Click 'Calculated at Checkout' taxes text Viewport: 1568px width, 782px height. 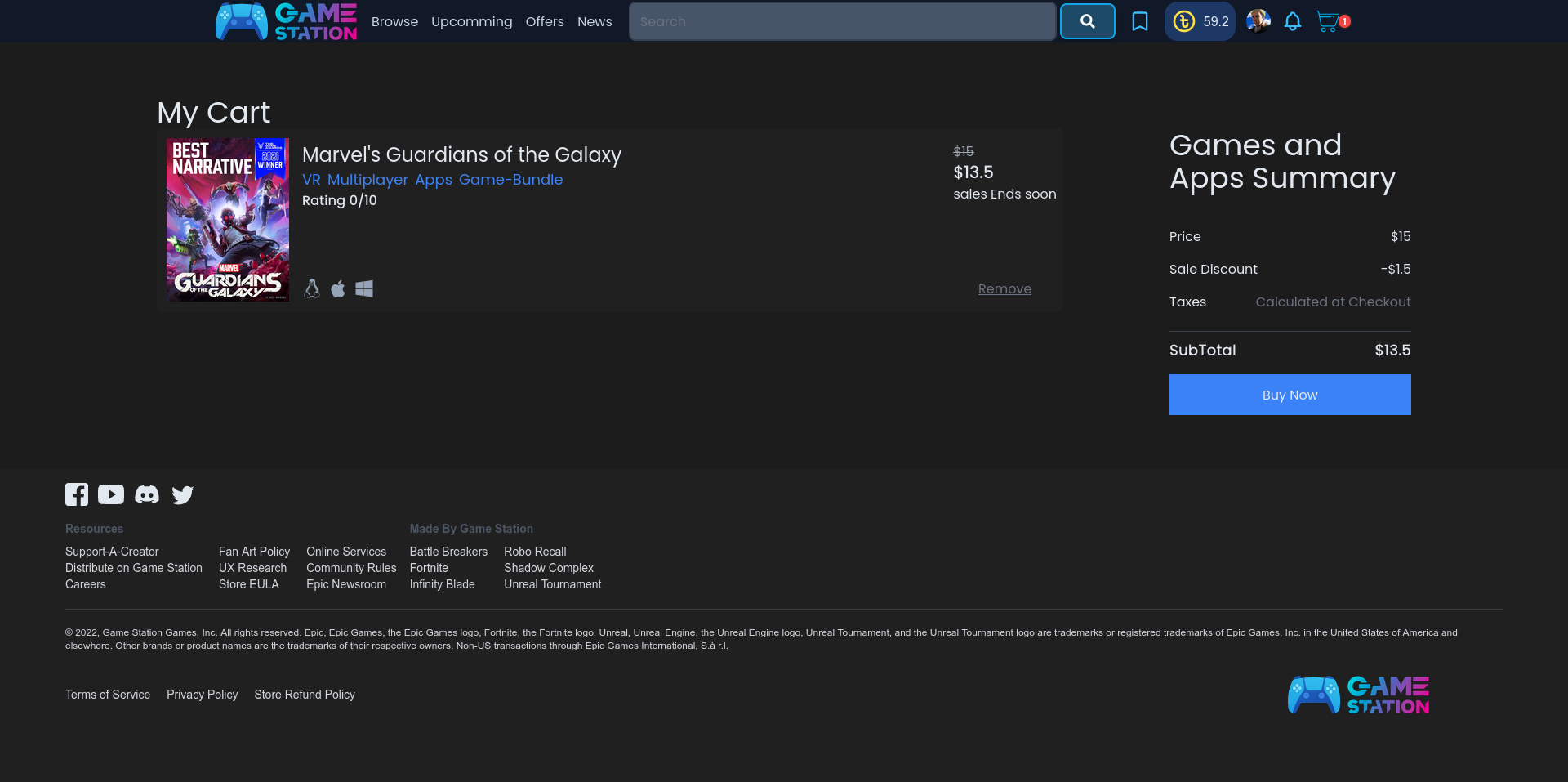point(1333,302)
